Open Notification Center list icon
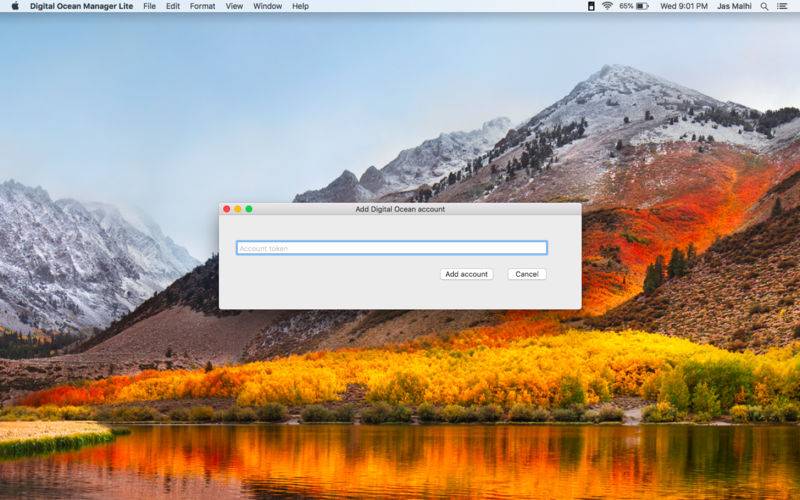This screenshot has width=800, height=500. click(x=782, y=6)
